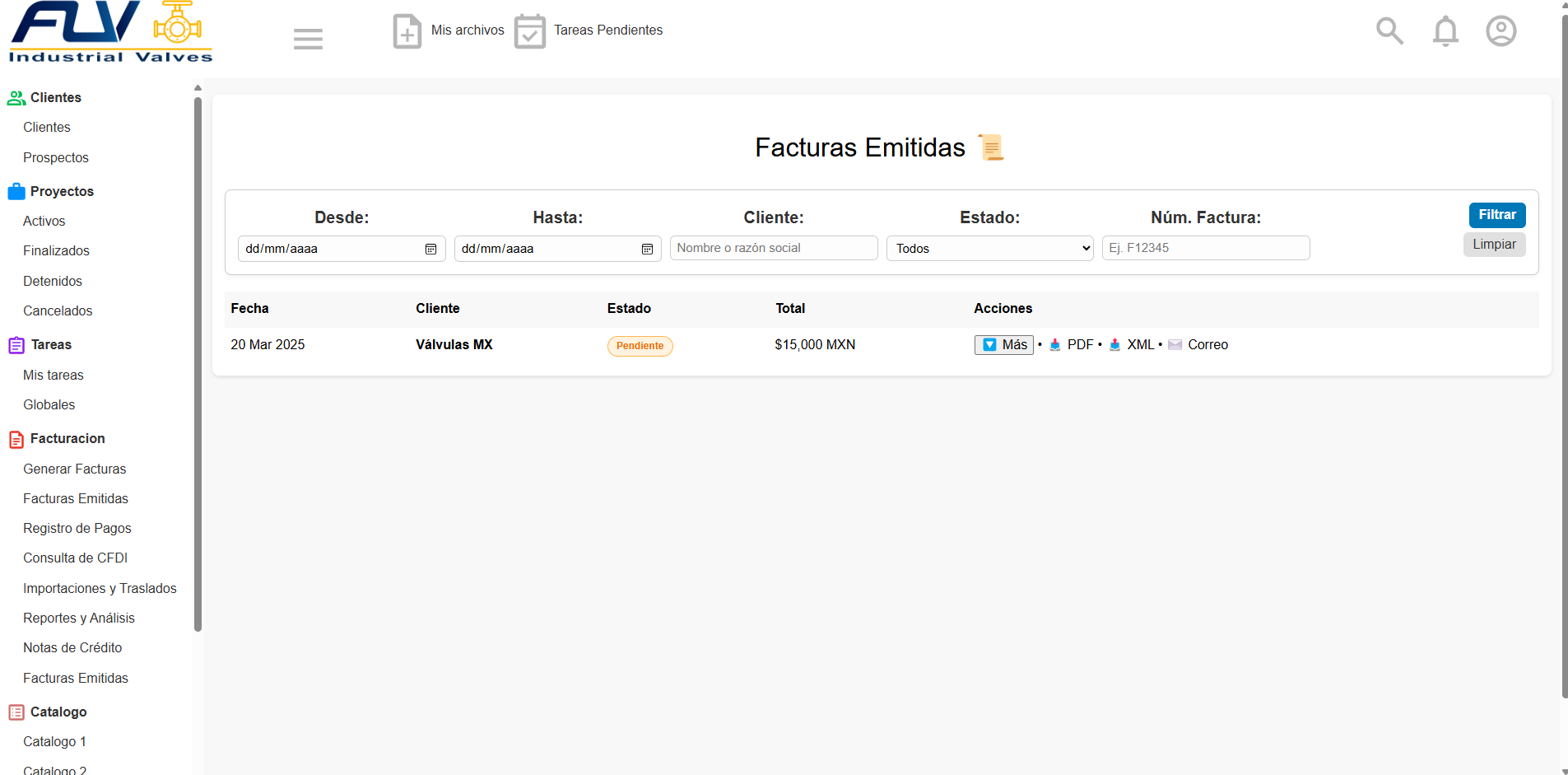Viewport: 1568px width, 775px height.
Task: Focus the Cliente name input field
Action: click(774, 248)
